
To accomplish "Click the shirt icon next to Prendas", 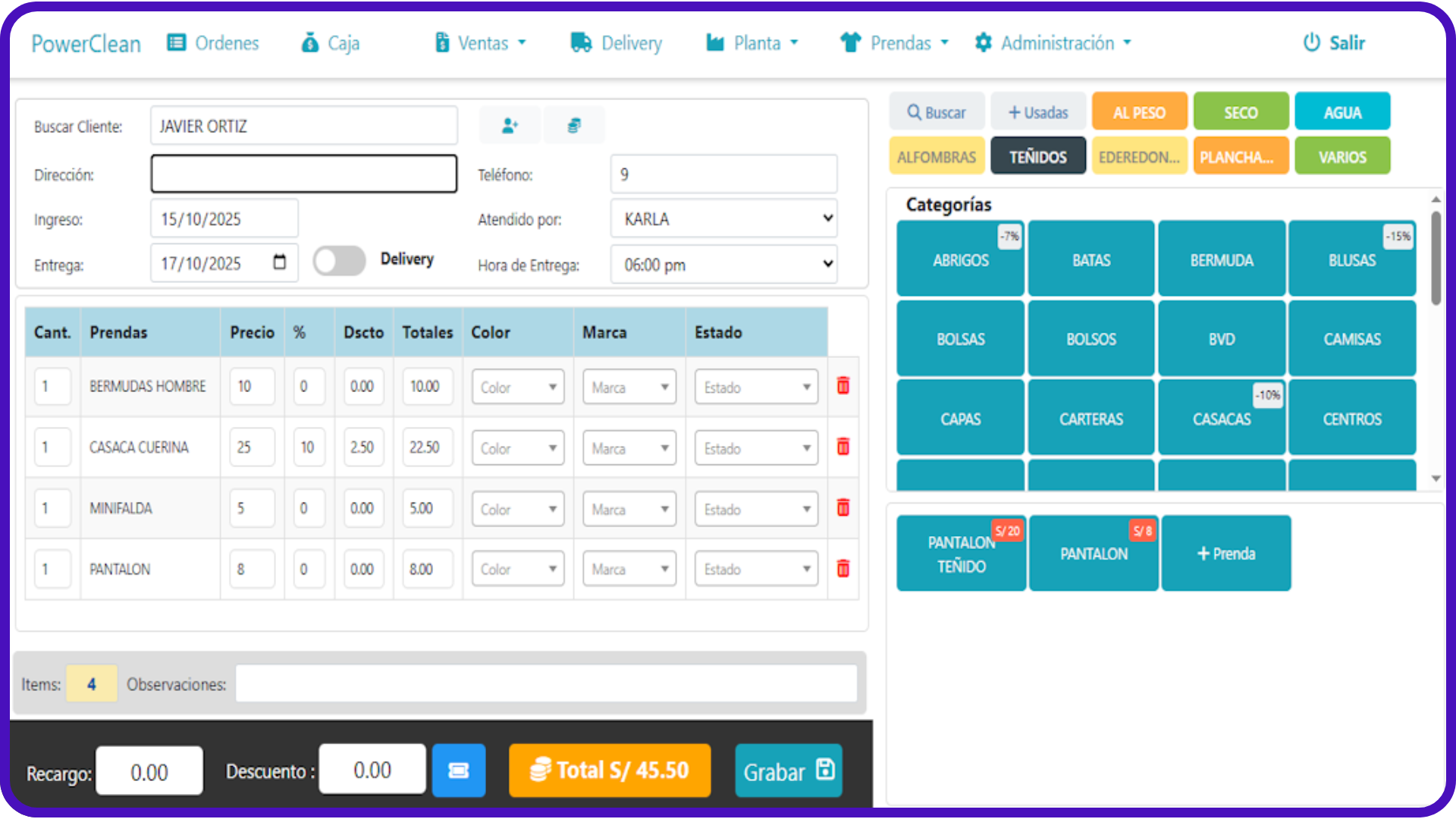I will click(851, 42).
